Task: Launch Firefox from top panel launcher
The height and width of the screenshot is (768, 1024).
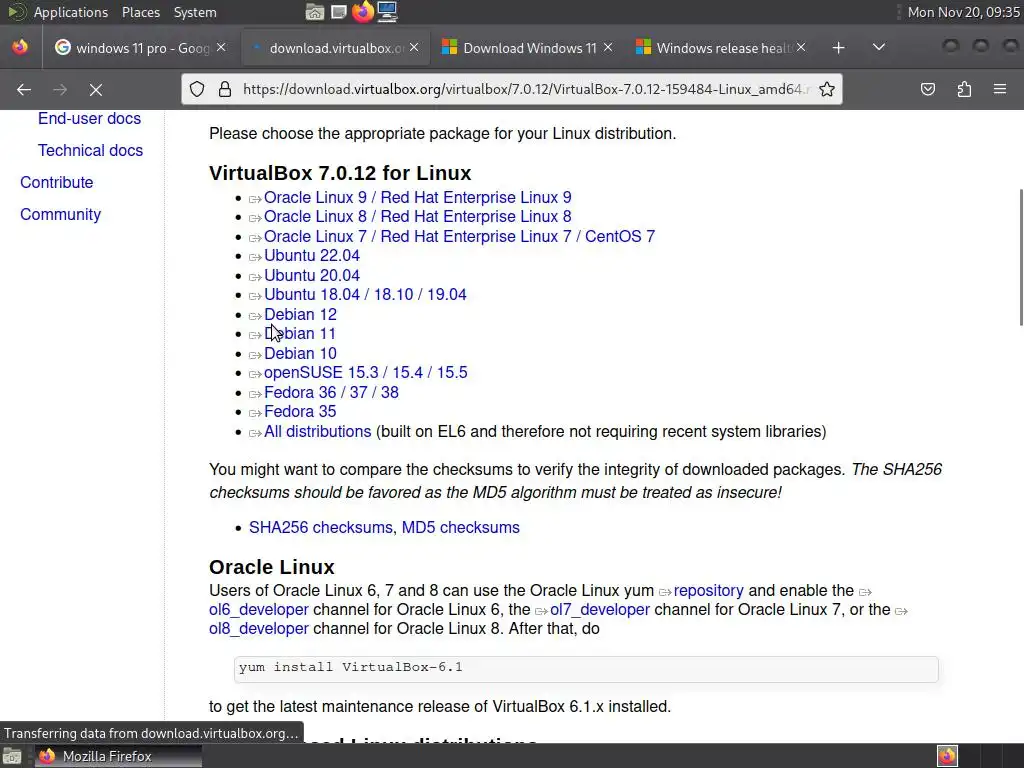Action: pyautogui.click(x=362, y=12)
